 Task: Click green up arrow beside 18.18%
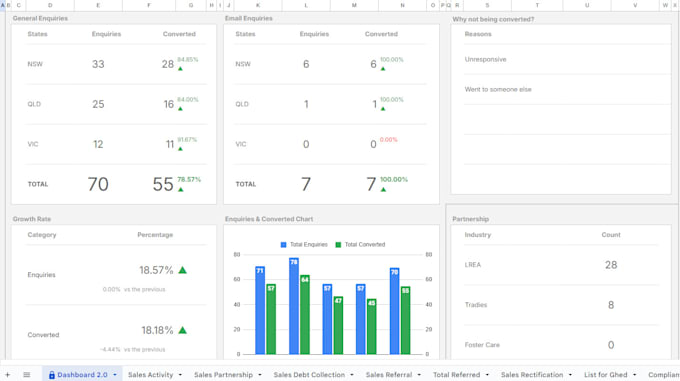click(183, 330)
